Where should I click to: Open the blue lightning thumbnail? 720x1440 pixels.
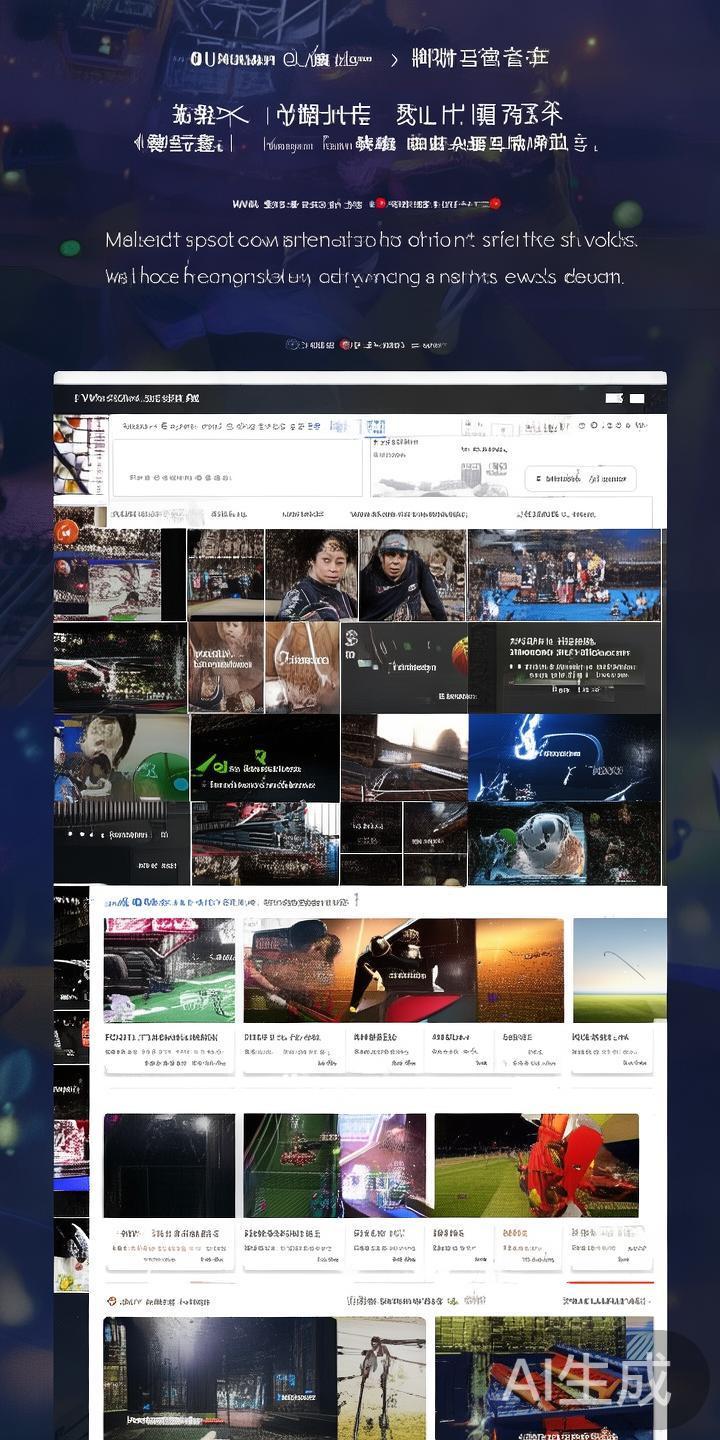pos(564,757)
